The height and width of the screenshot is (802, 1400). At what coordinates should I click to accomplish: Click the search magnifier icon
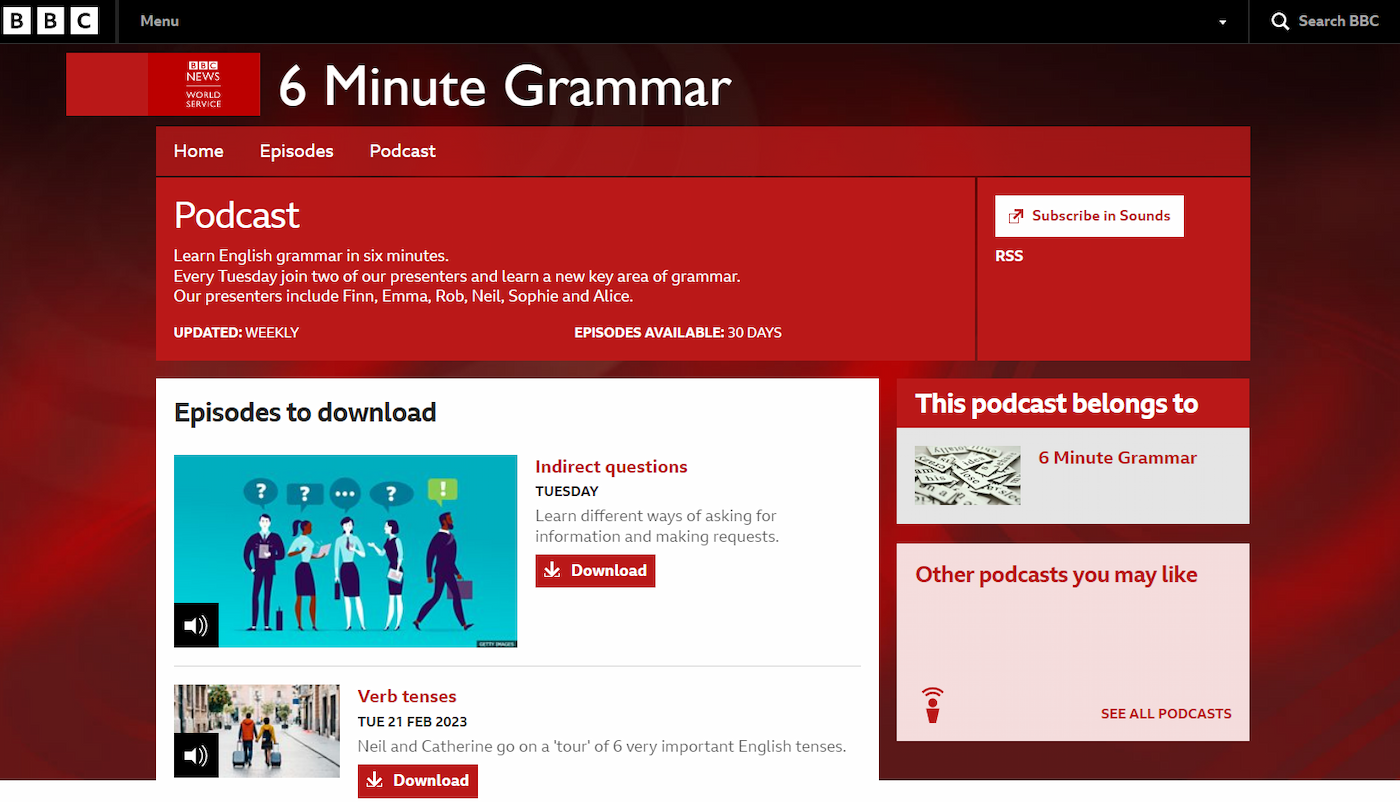tap(1280, 21)
